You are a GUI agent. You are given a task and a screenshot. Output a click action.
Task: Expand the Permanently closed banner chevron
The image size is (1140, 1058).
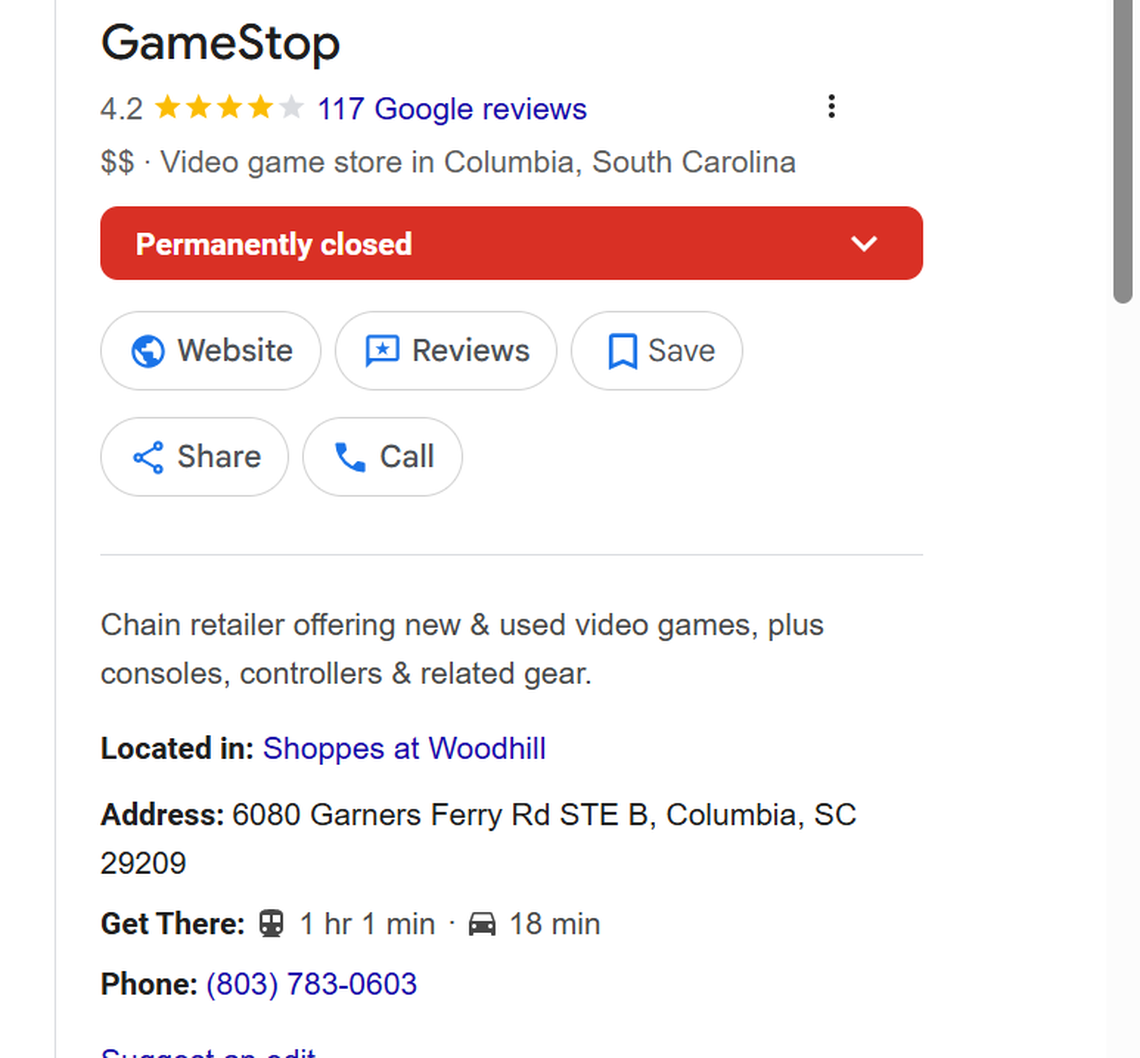pyautogui.click(x=865, y=243)
